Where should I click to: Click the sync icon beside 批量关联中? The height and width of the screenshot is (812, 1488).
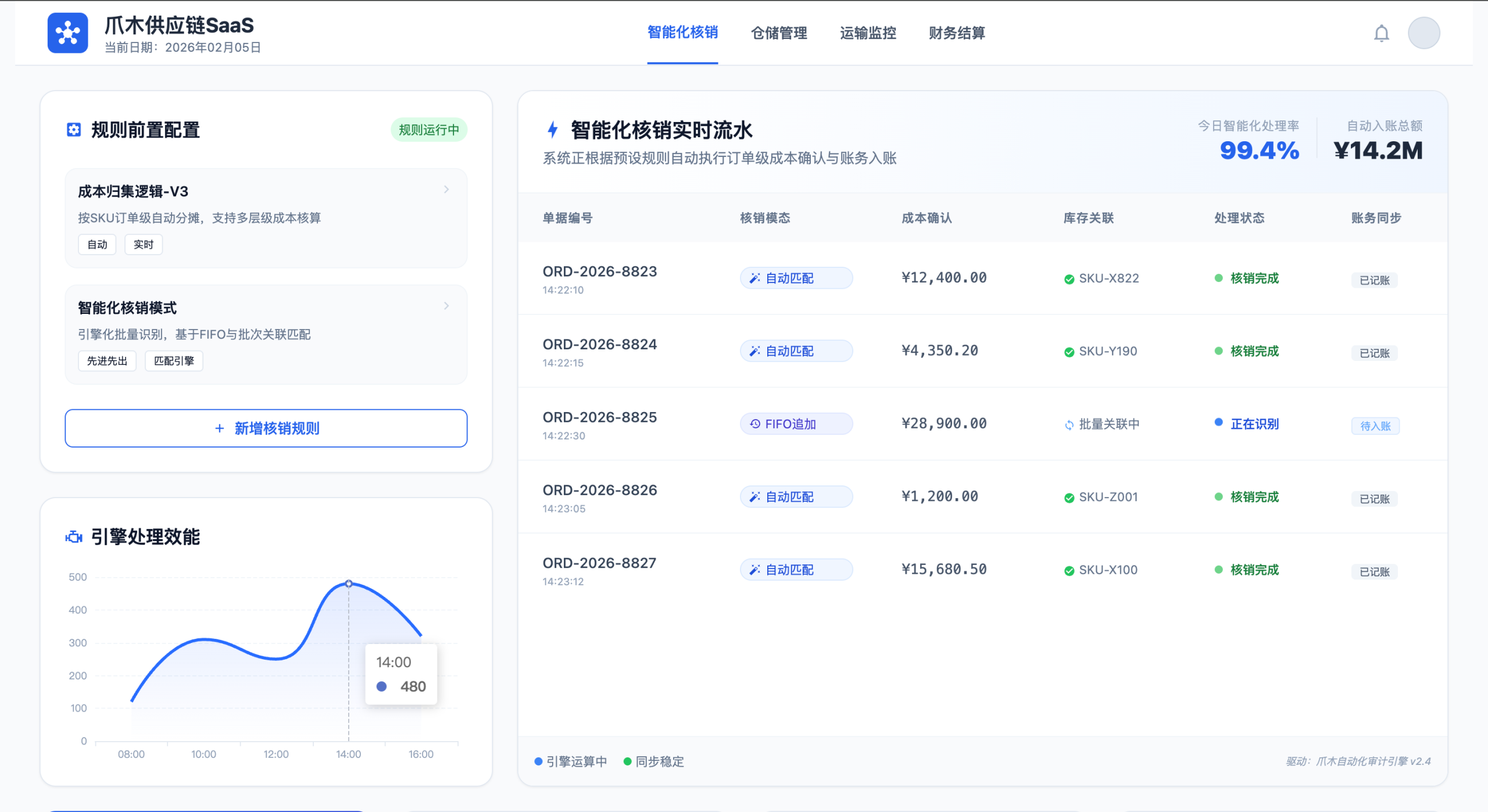tap(1068, 425)
